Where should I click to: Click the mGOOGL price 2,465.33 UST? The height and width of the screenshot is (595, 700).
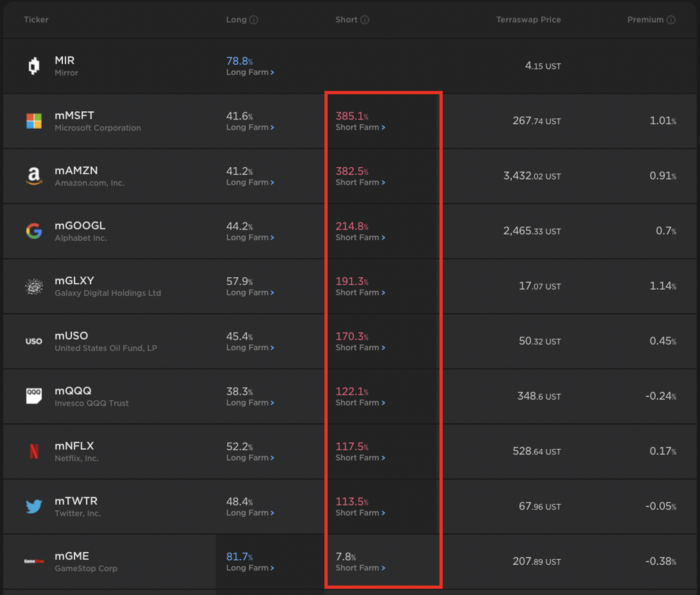pos(532,231)
